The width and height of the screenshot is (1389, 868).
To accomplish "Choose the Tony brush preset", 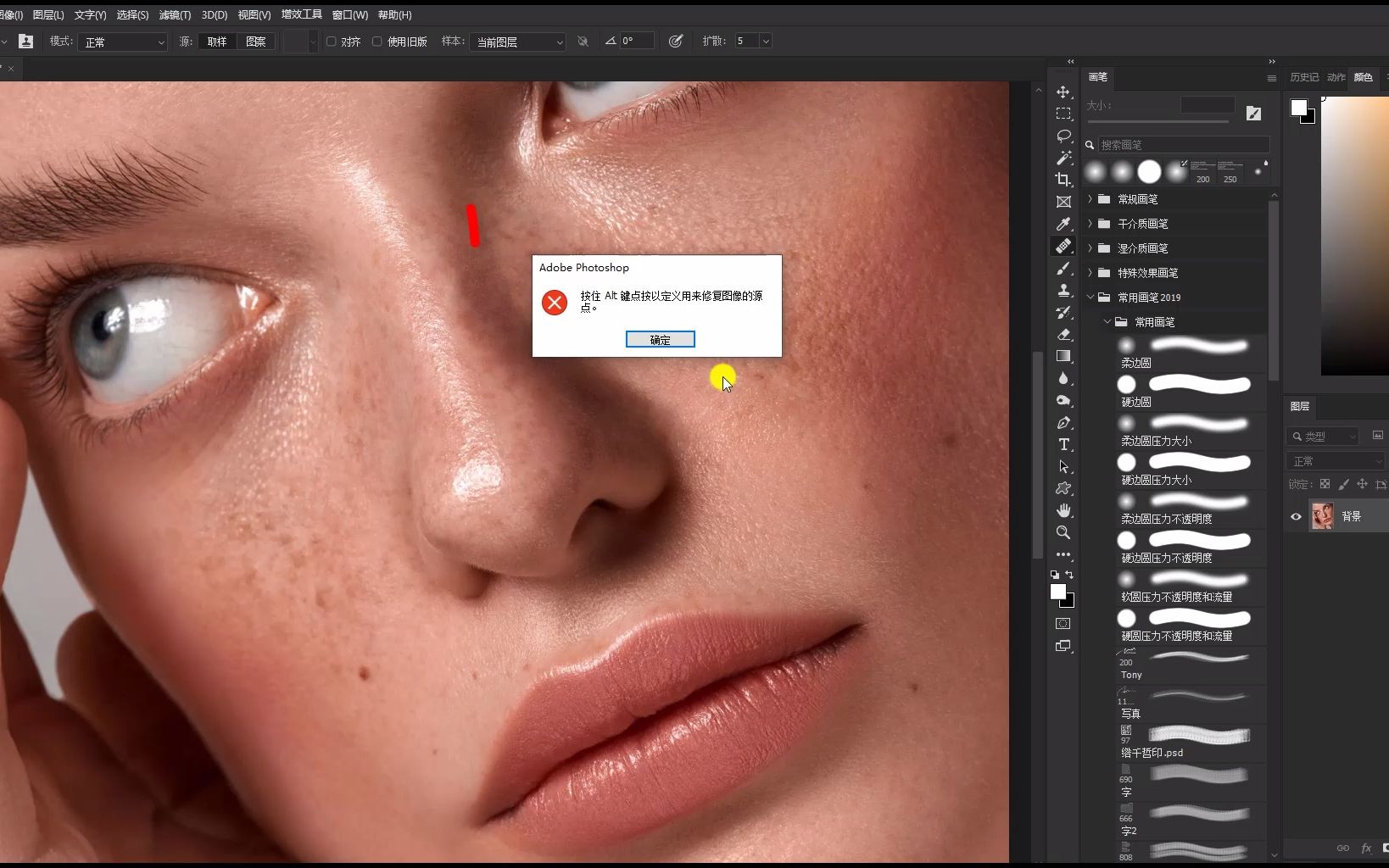I will click(x=1189, y=665).
